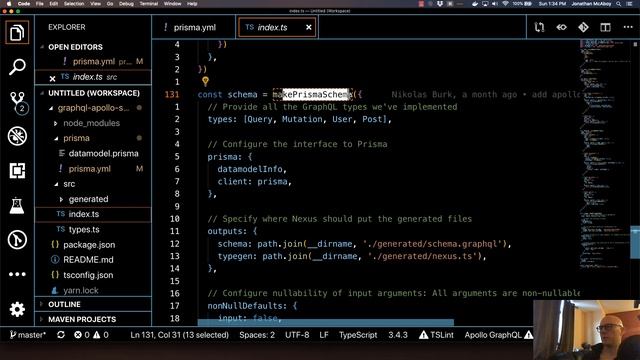Open the macOS Spotlight search icon
The height and width of the screenshot is (360, 640).
click(x=619, y=4)
